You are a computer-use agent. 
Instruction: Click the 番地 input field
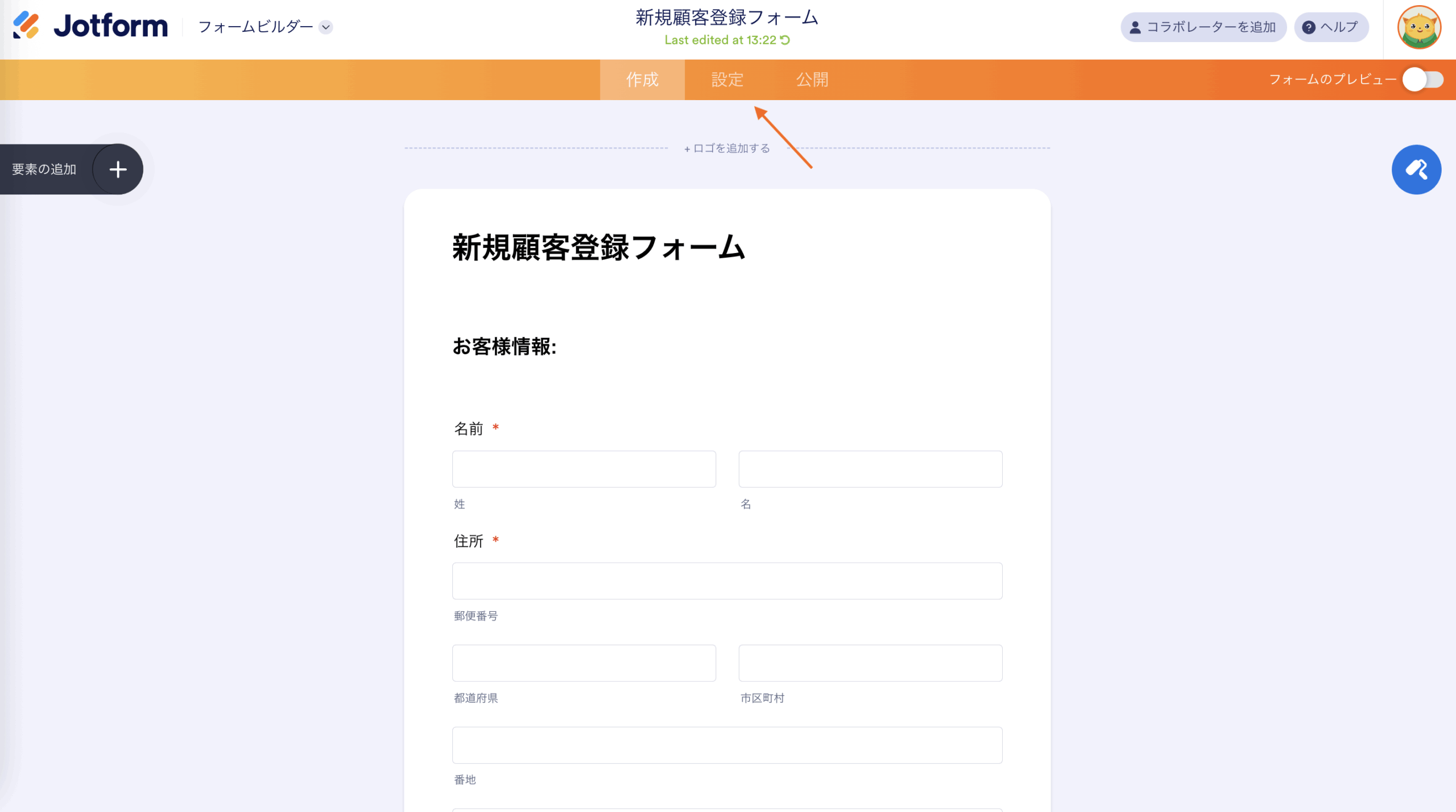727,745
